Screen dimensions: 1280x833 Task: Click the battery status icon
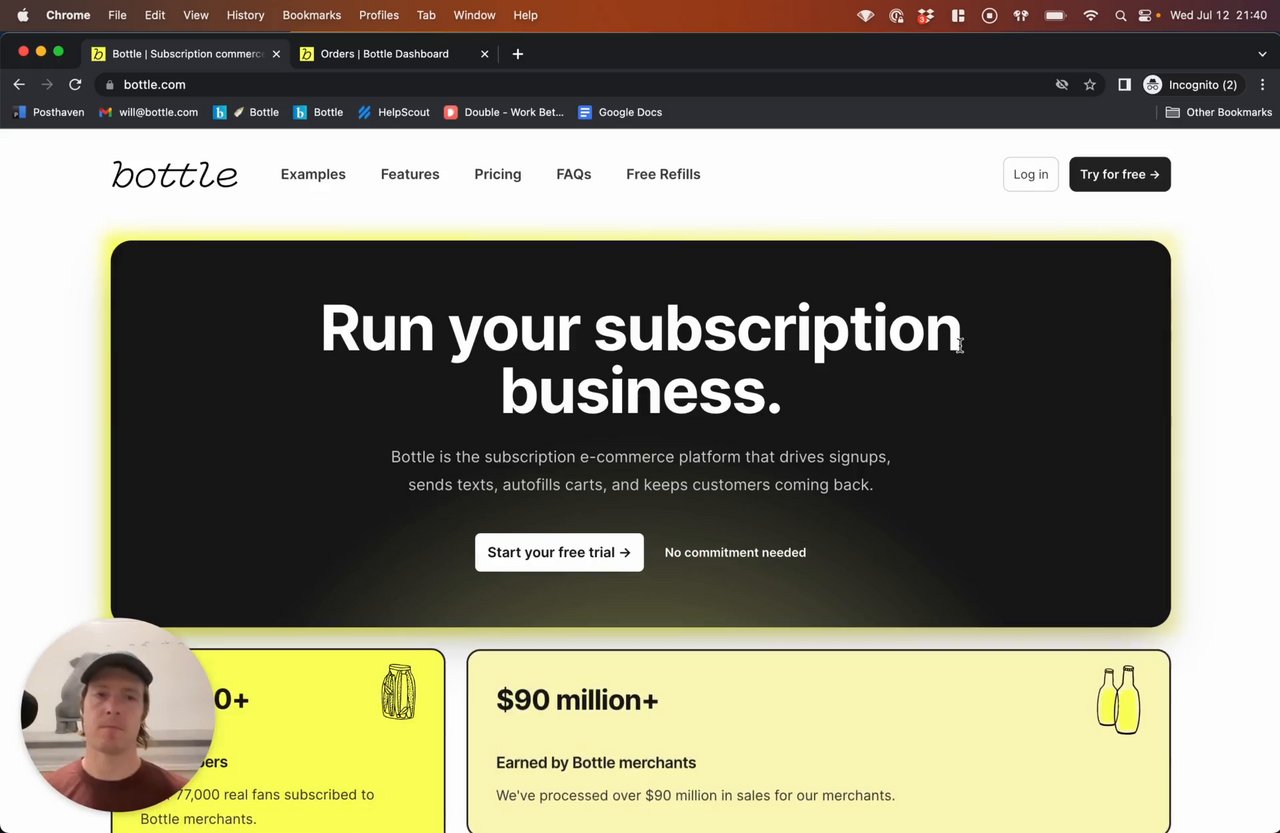[1055, 15]
